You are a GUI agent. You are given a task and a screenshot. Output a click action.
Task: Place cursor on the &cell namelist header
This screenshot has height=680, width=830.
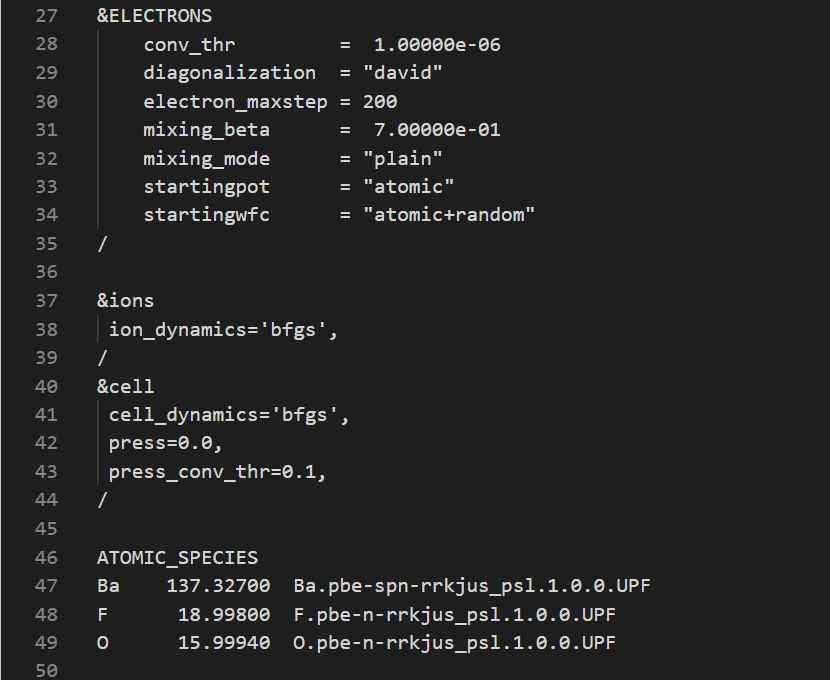[125, 387]
